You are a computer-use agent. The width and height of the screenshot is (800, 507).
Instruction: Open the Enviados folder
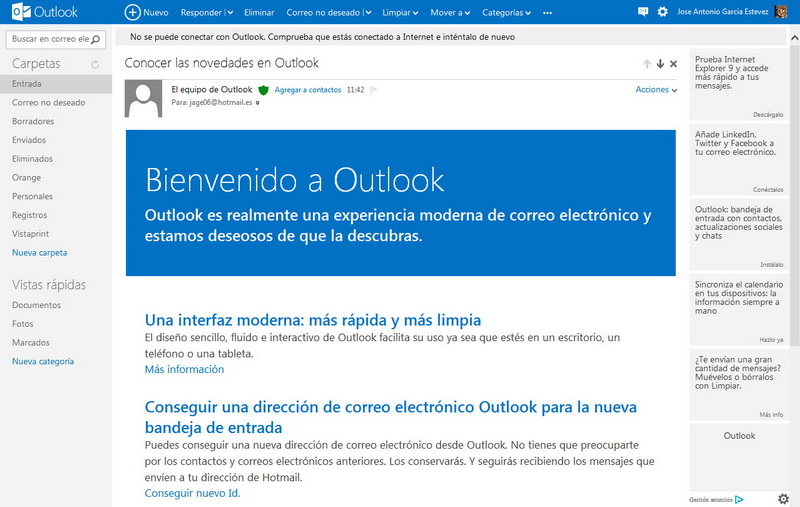[x=29, y=140]
